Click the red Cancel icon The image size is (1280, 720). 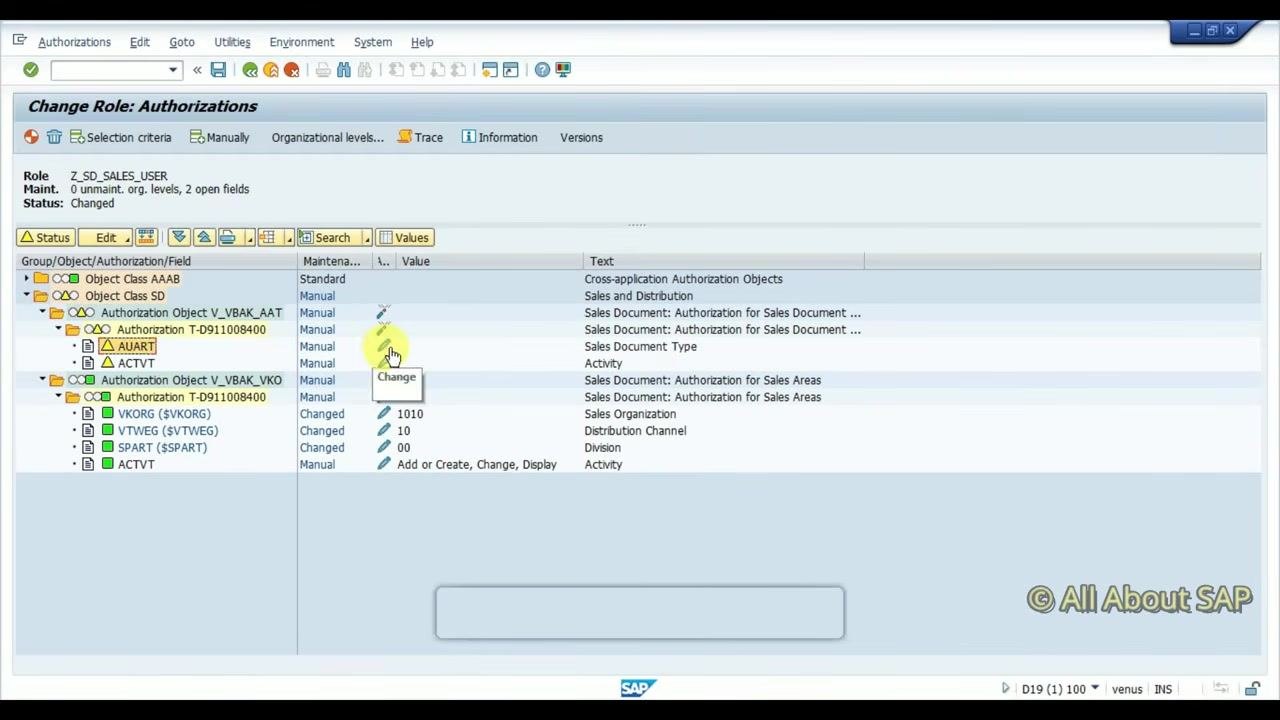click(292, 70)
